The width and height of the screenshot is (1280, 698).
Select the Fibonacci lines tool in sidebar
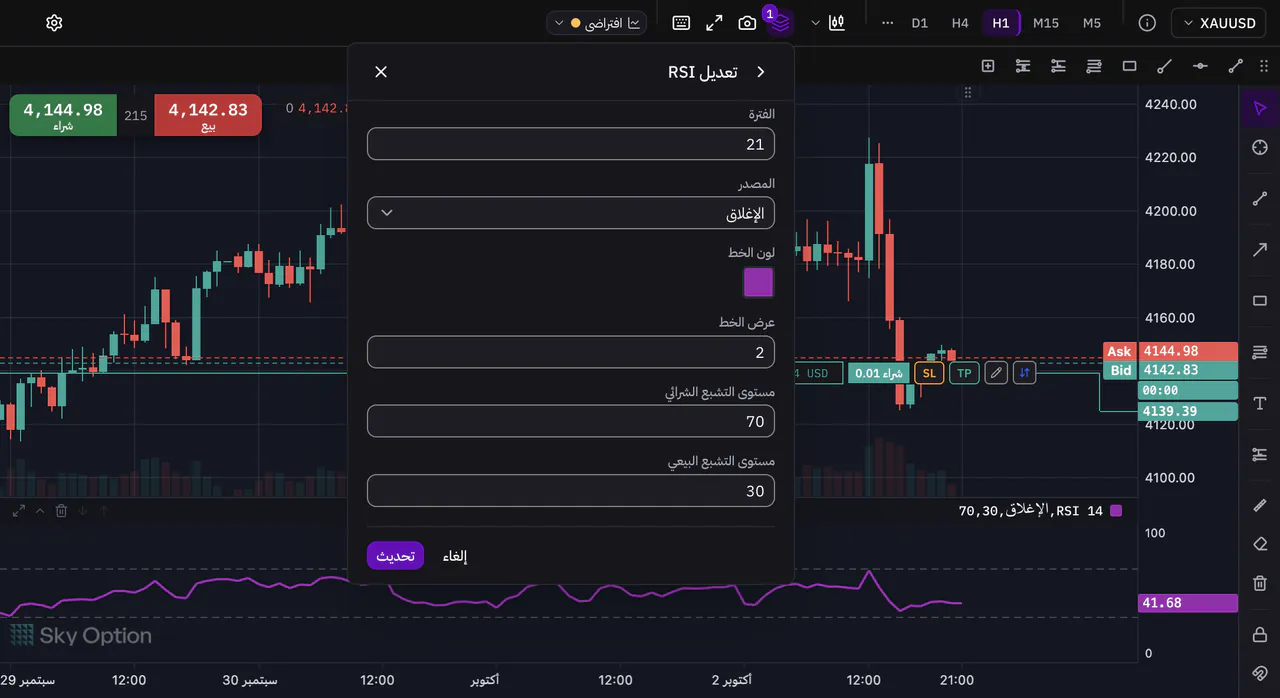[1260, 352]
